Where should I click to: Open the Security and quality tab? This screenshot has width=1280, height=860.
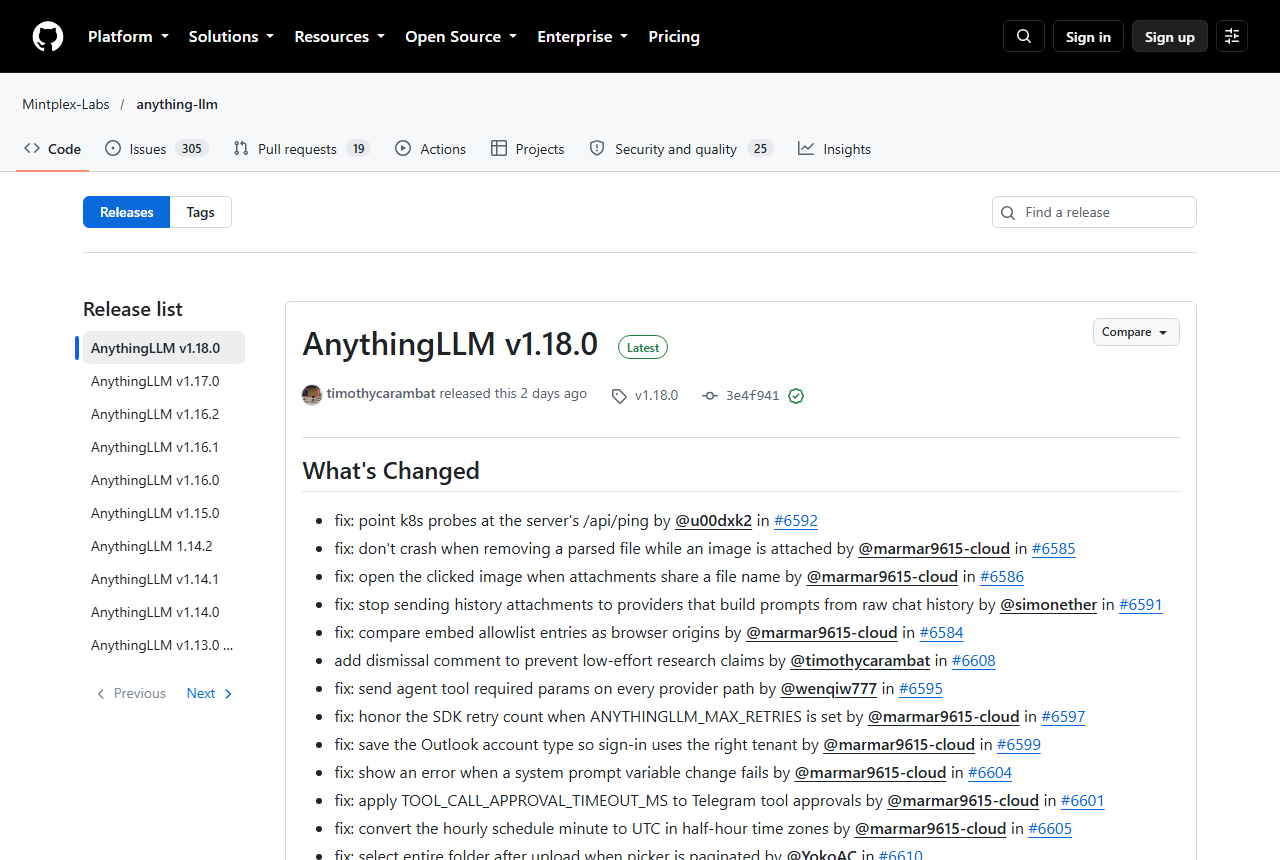(681, 149)
